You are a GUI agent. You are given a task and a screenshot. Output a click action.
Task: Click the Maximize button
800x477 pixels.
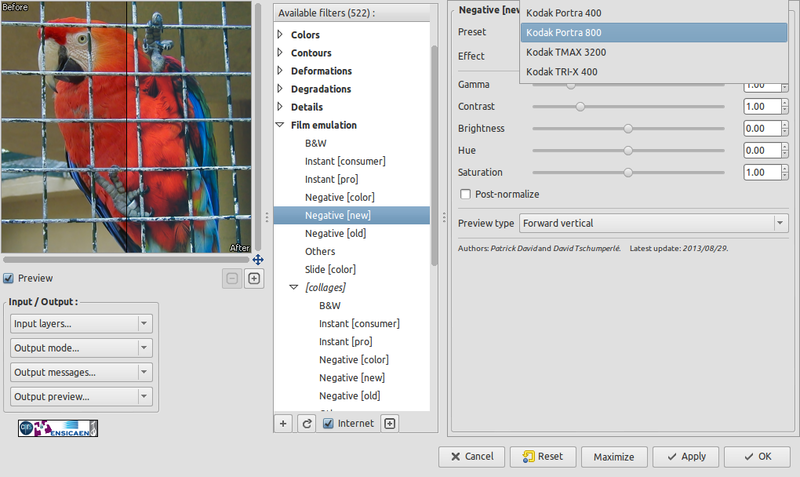614,456
